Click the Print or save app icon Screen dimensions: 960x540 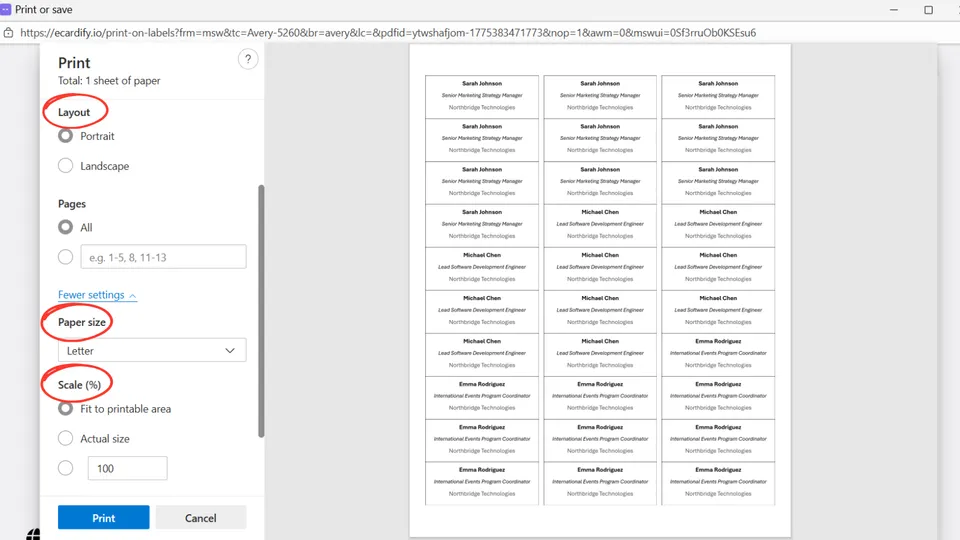click(6, 9)
